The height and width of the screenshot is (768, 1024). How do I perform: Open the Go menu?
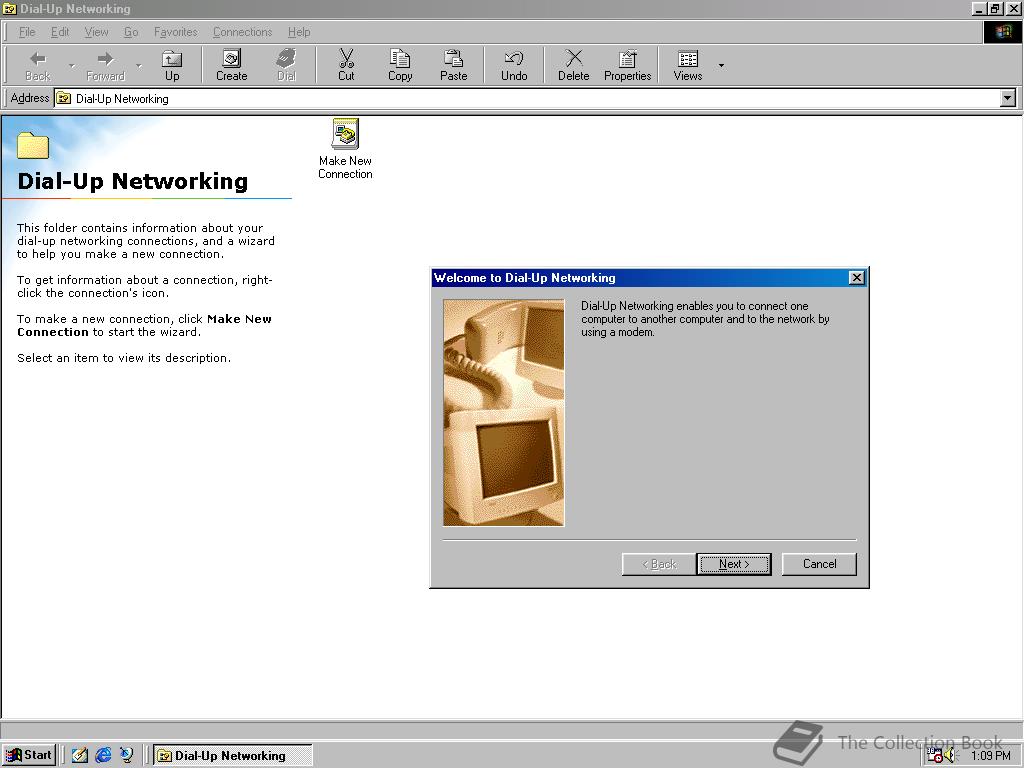pyautogui.click(x=131, y=32)
